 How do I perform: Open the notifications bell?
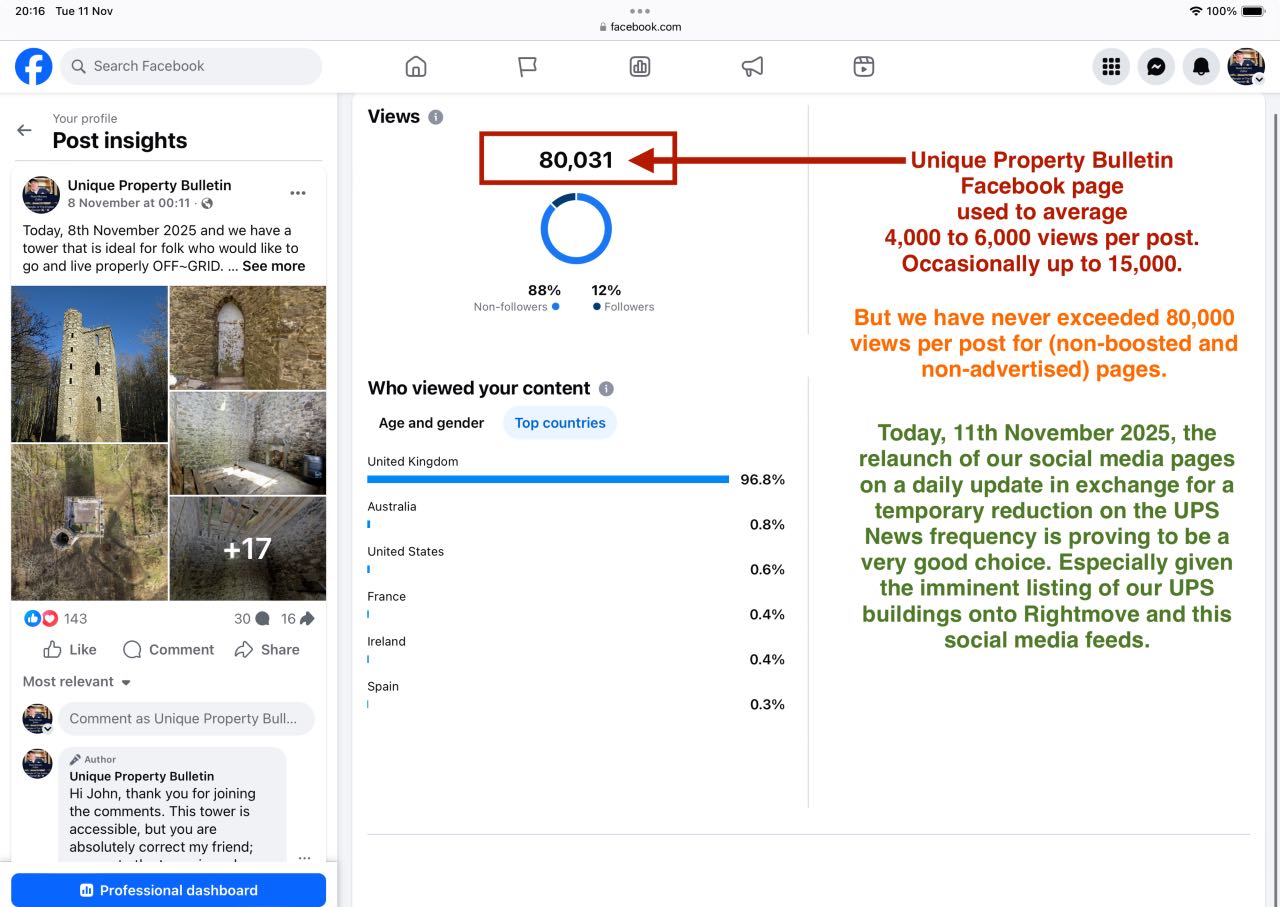pyautogui.click(x=1201, y=67)
